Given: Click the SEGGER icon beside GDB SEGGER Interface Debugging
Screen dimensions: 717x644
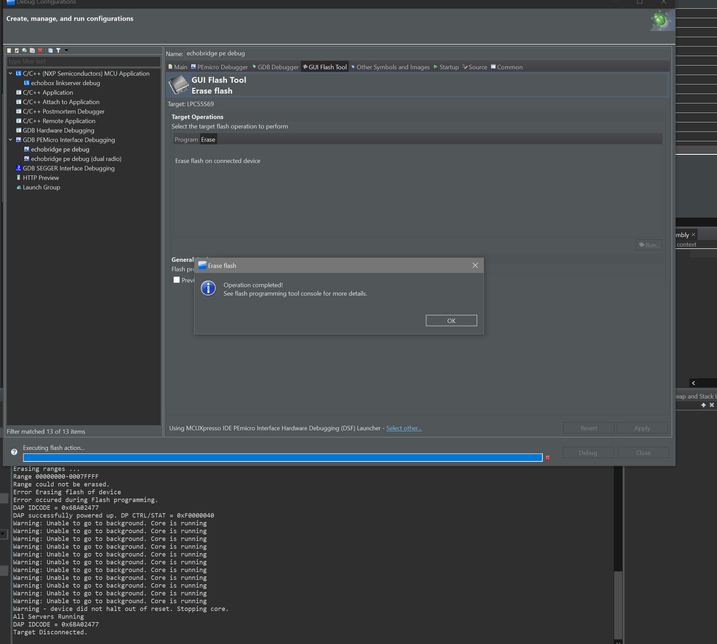Looking at the screenshot, I should pyautogui.click(x=19, y=168).
